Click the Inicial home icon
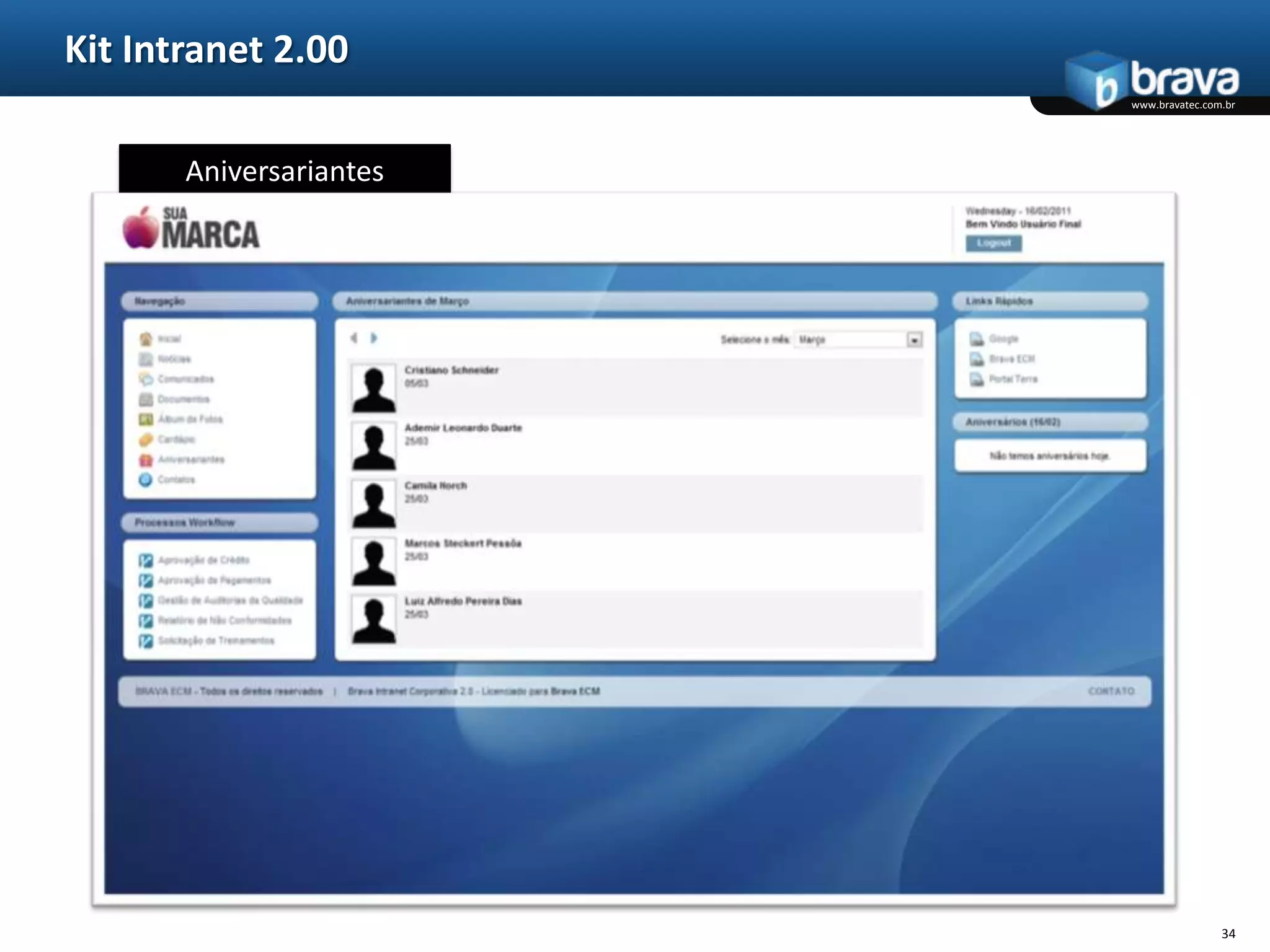 click(x=146, y=339)
